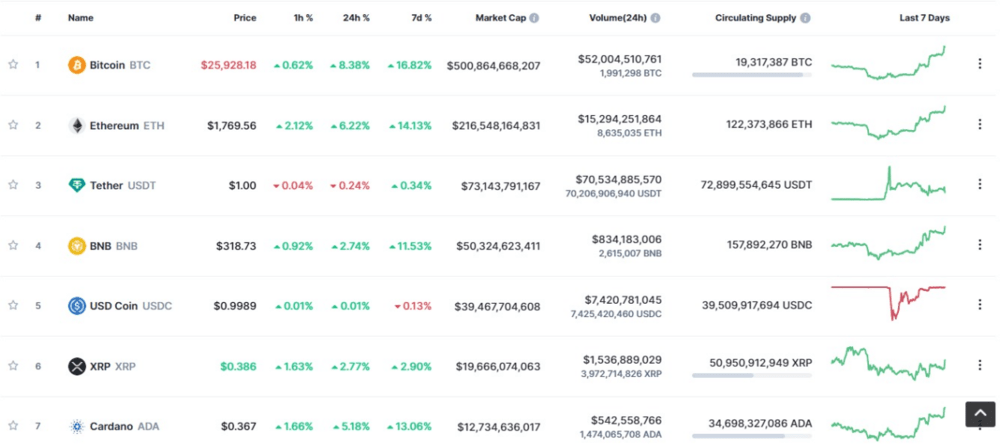Open USD Coin's red 7-day sparkline chart
1000x448 pixels.
point(888,303)
